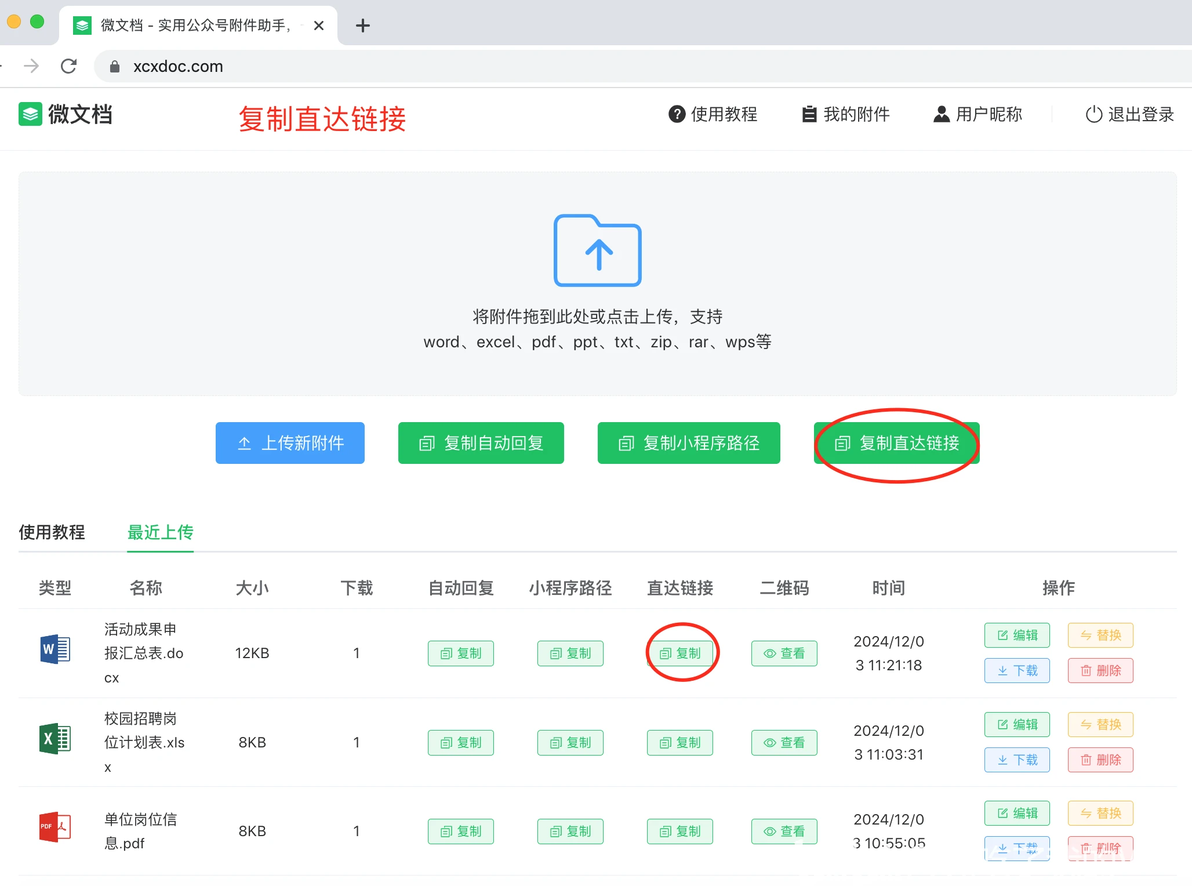Copy 小程序路径 for 活动成果申报汇总表.docx row
The width and height of the screenshot is (1192, 886).
(570, 653)
